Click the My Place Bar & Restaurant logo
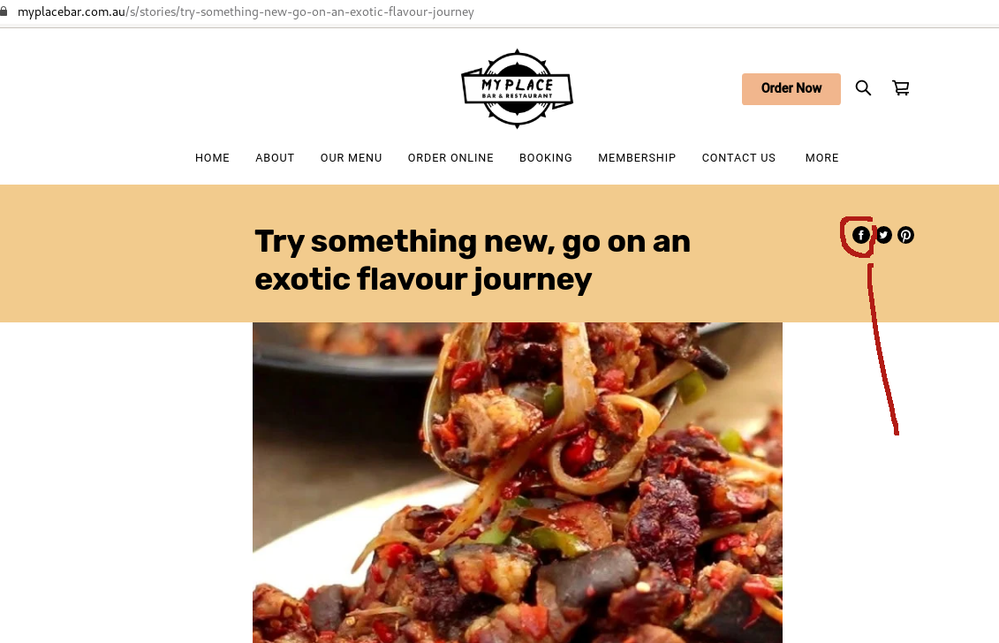Screen dimensions: 999x643 (x=517, y=89)
